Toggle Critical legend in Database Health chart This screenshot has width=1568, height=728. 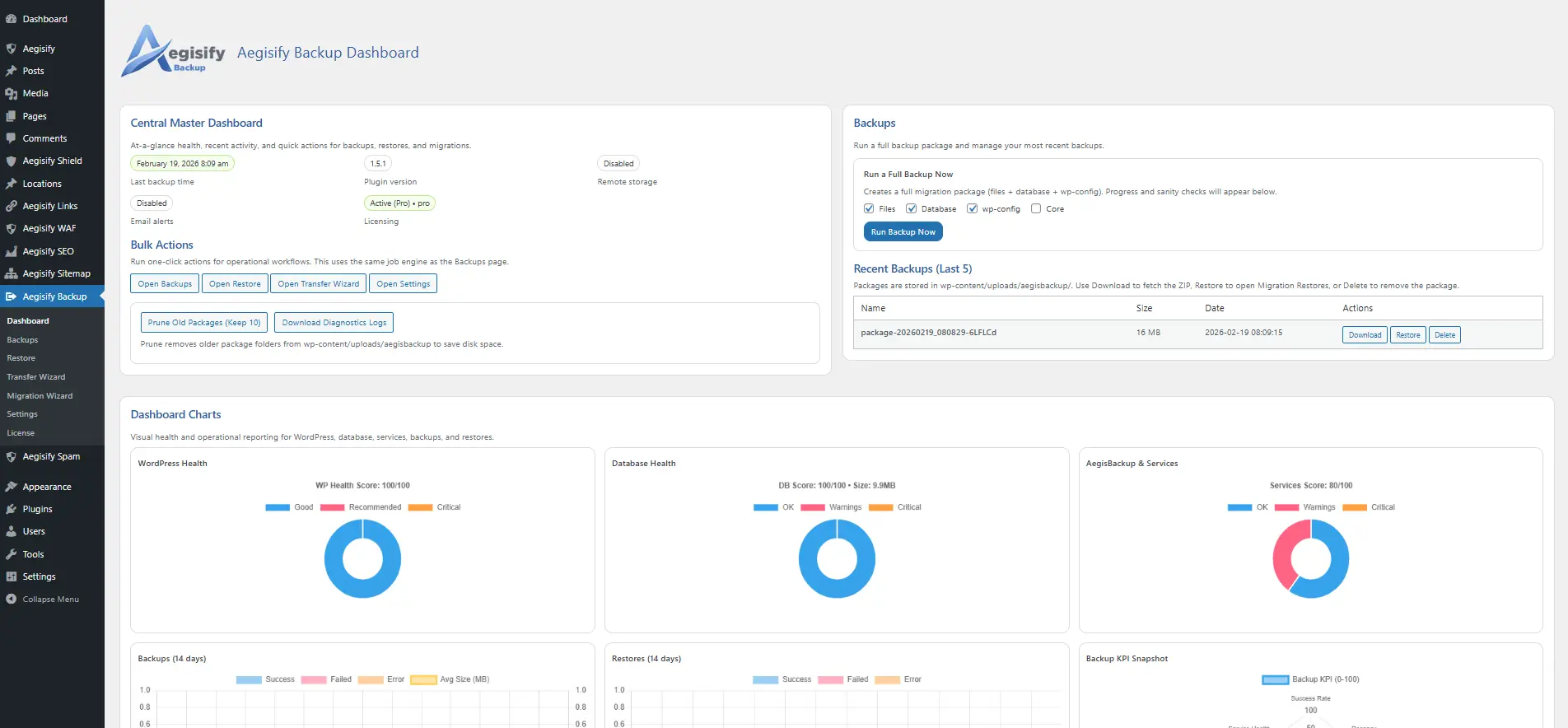point(894,507)
